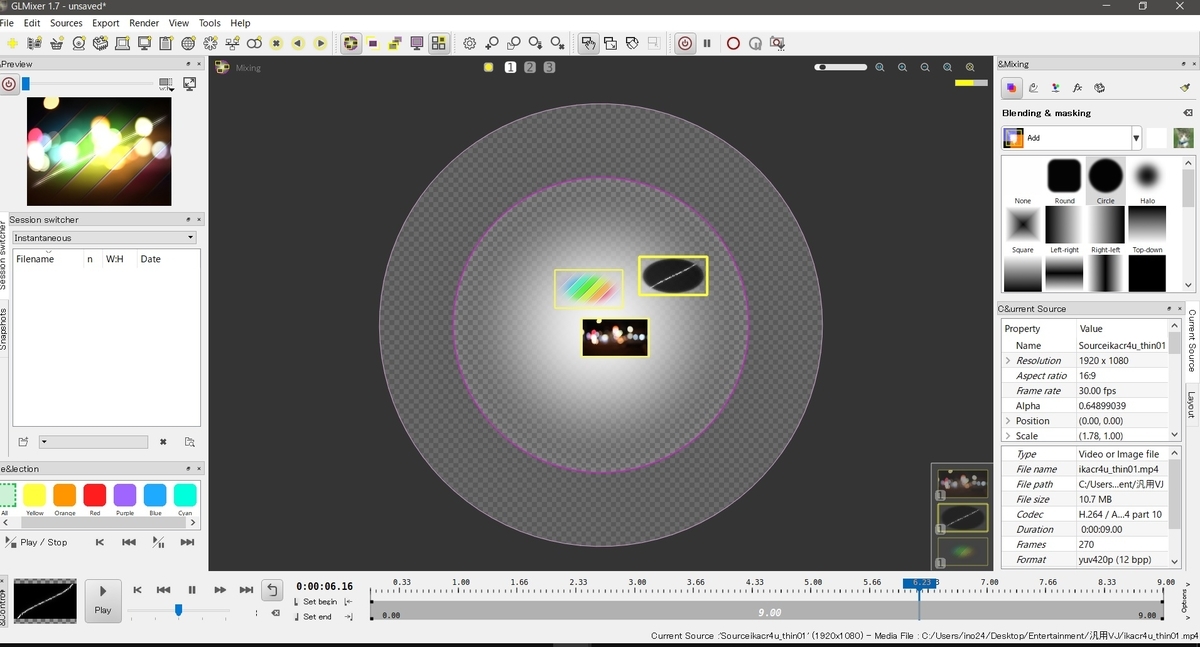Switch to workspace 3
This screenshot has width=1200, height=647.
tap(549, 67)
